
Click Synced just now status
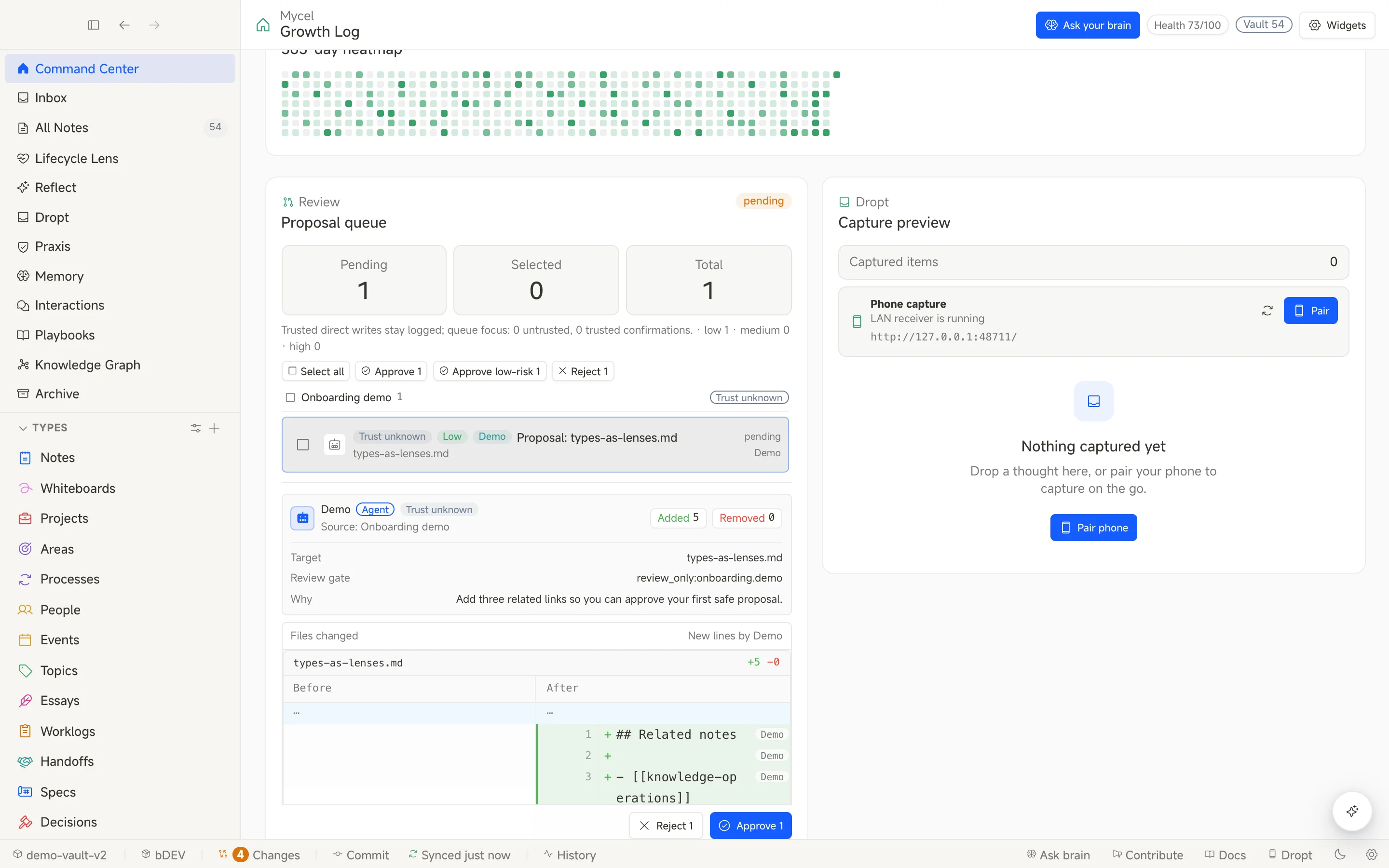point(459,854)
